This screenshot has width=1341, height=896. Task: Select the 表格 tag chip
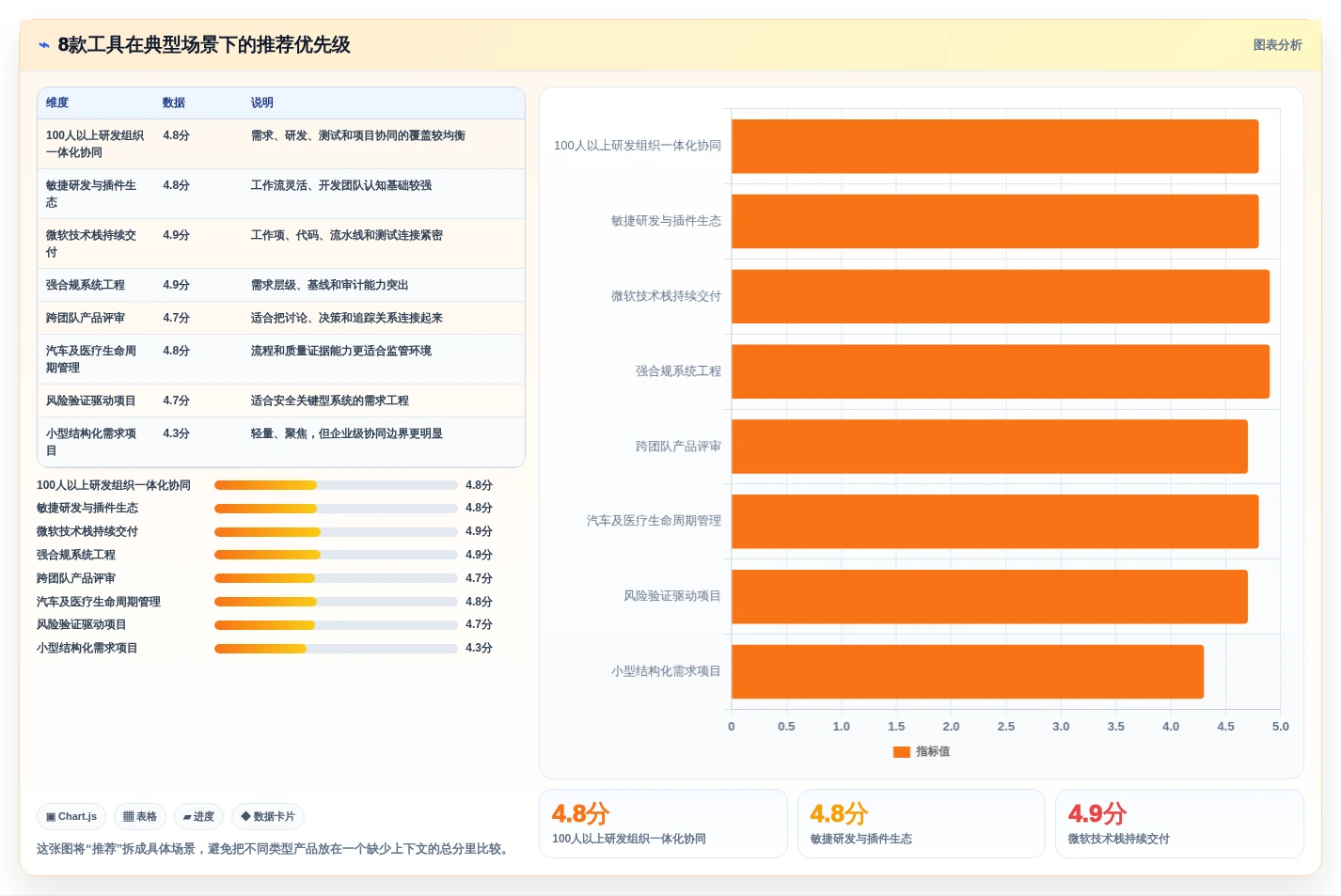[x=140, y=817]
